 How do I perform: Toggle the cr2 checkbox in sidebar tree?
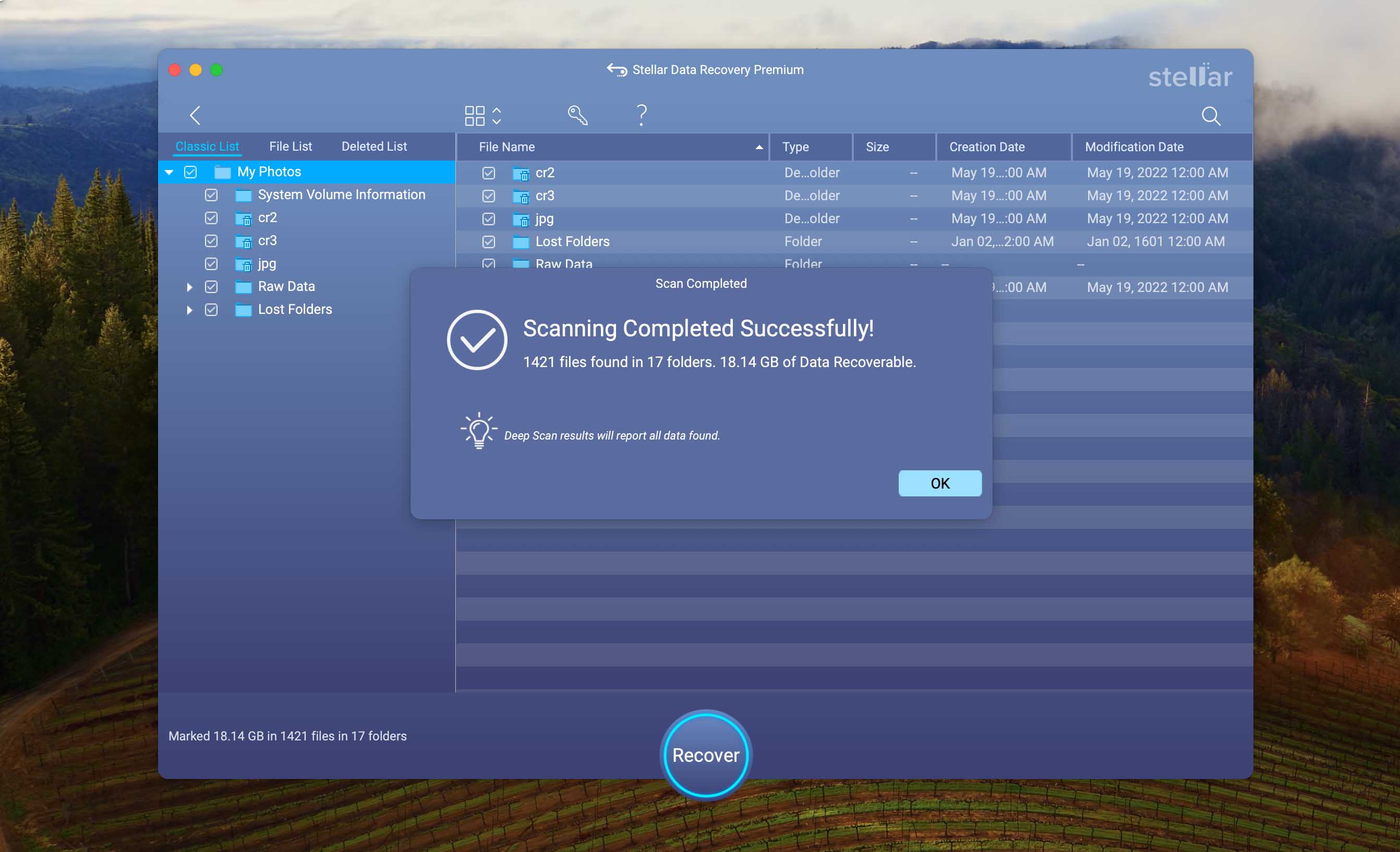(x=211, y=217)
